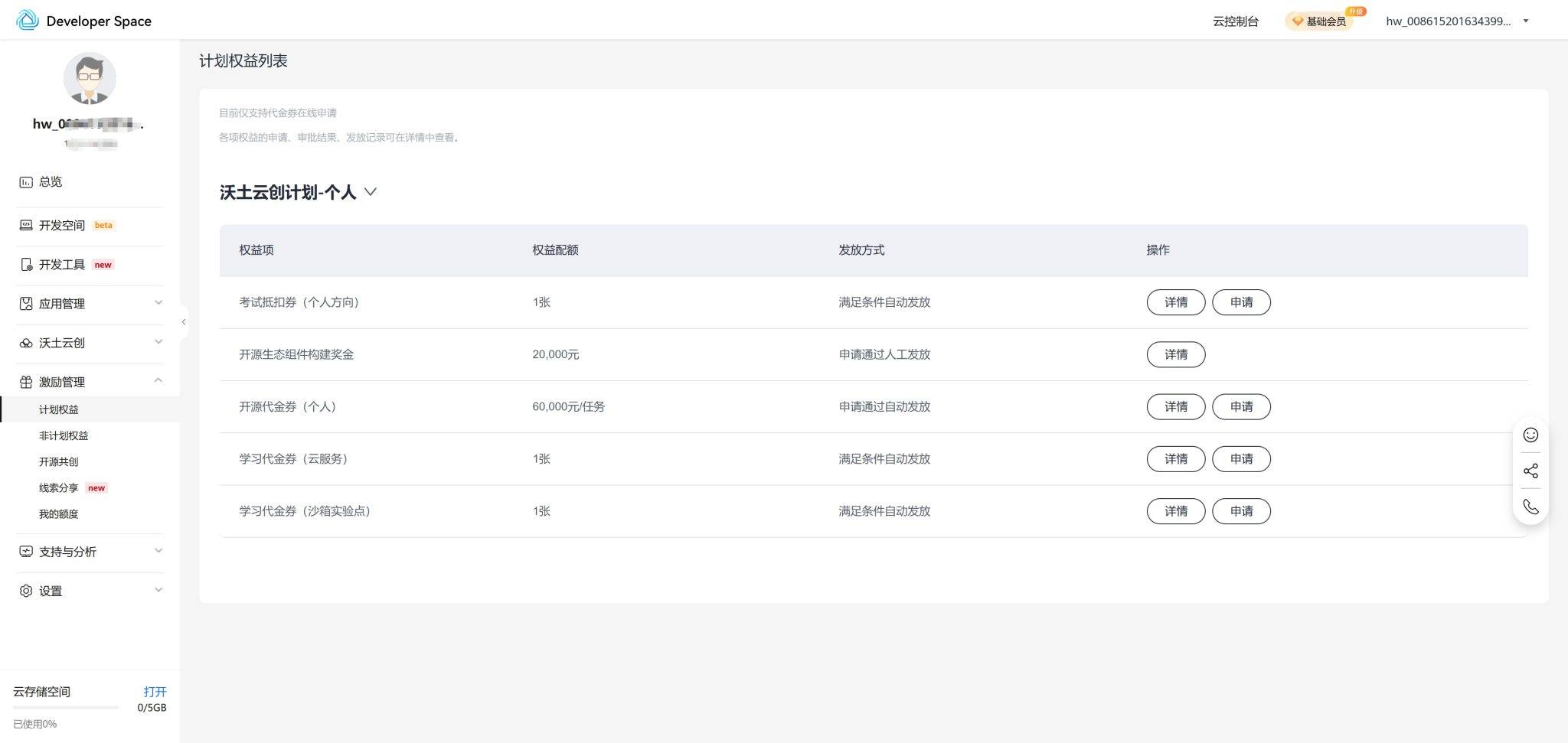Screen dimensions: 1568x743
Task: Collapse the sidebar with the arrow handle
Action: pyautogui.click(x=184, y=322)
